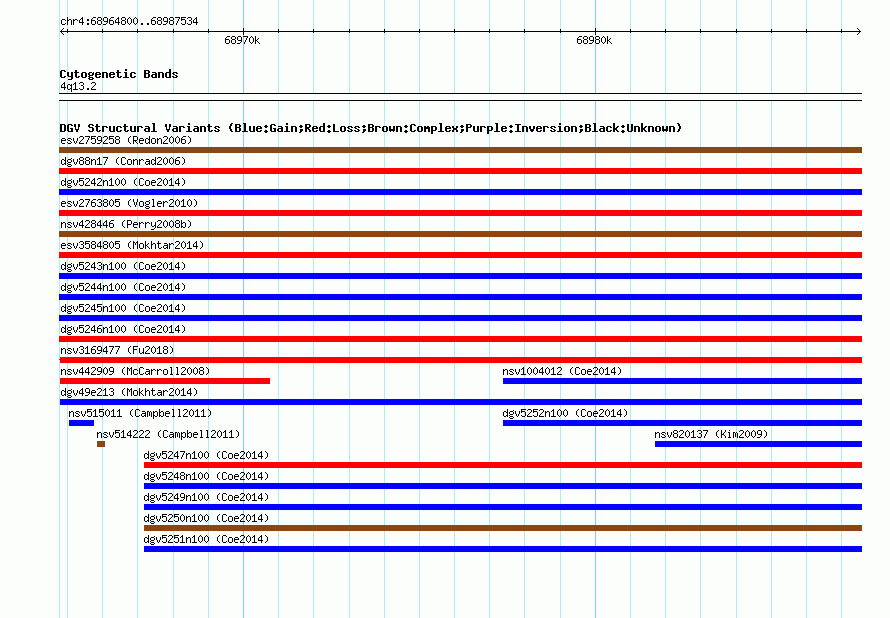This screenshot has width=890, height=618.
Task: Select the nsv515011 (Campbell2011) label
Action: [140, 413]
